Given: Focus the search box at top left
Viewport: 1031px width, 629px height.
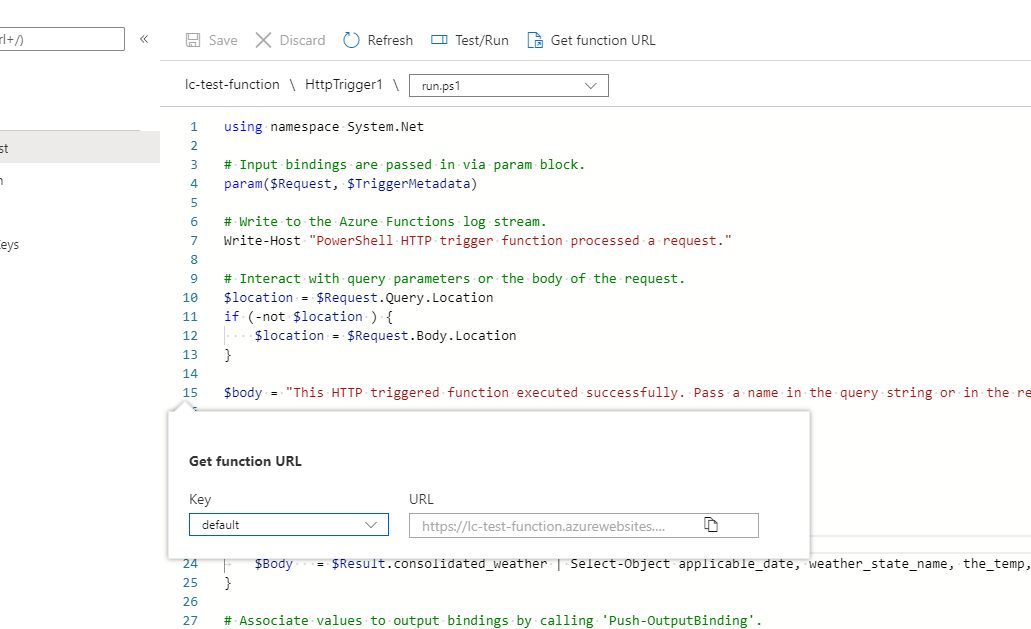Looking at the screenshot, I should 62,39.
